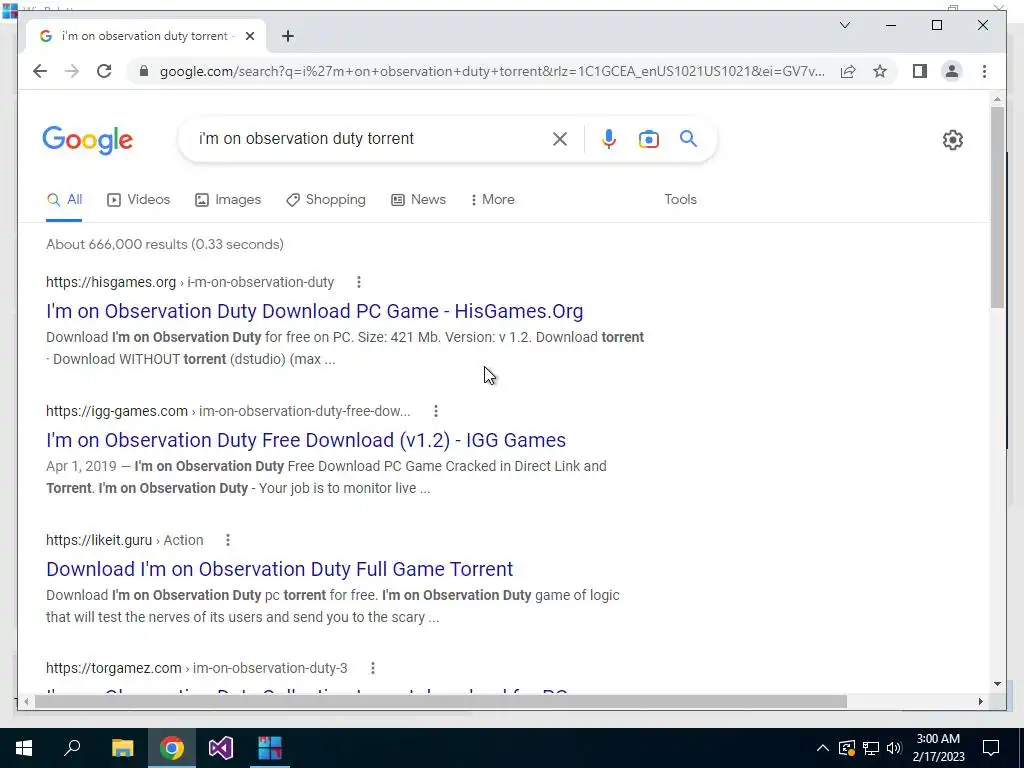Clear the Google search box
Screen dimensions: 1024x768
coord(560,138)
